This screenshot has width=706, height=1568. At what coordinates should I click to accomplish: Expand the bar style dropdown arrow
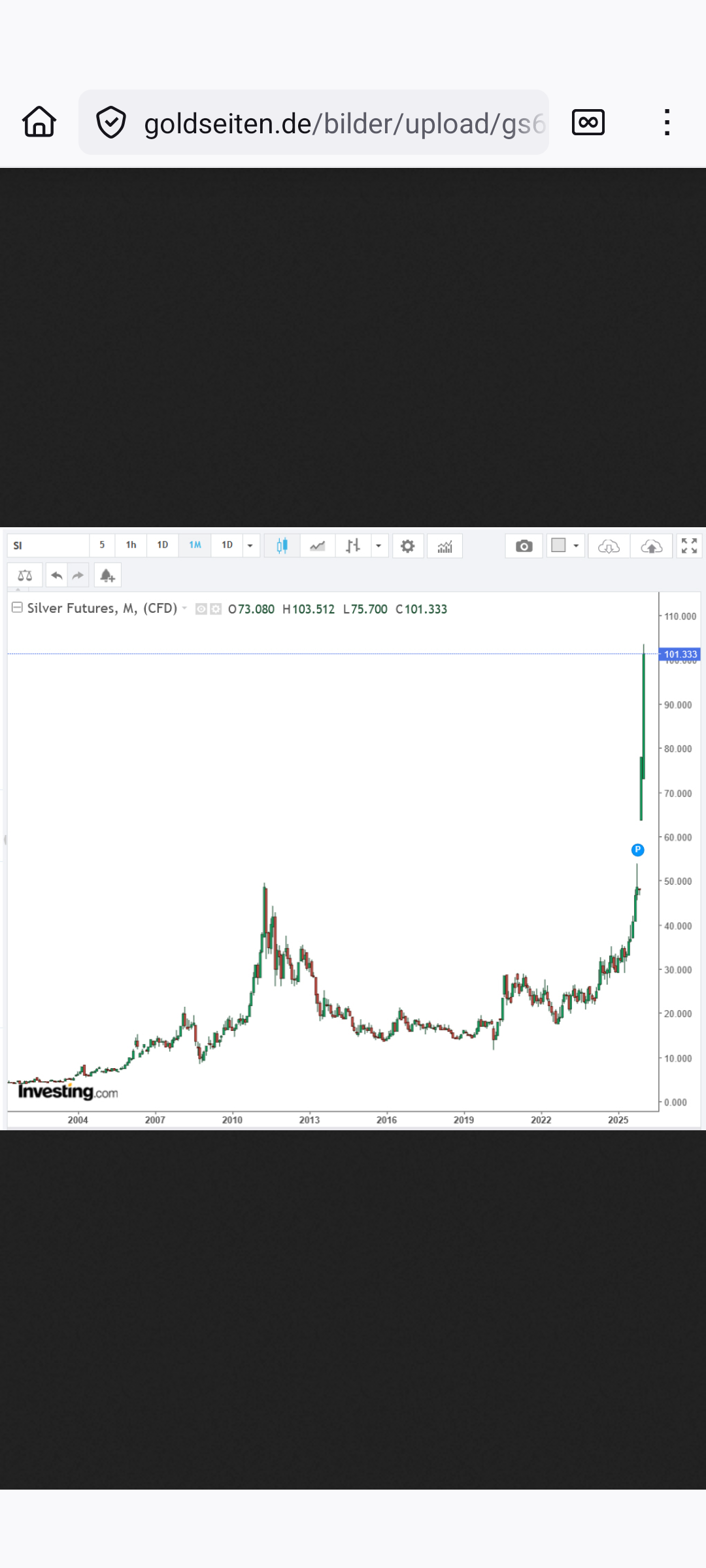click(x=378, y=546)
